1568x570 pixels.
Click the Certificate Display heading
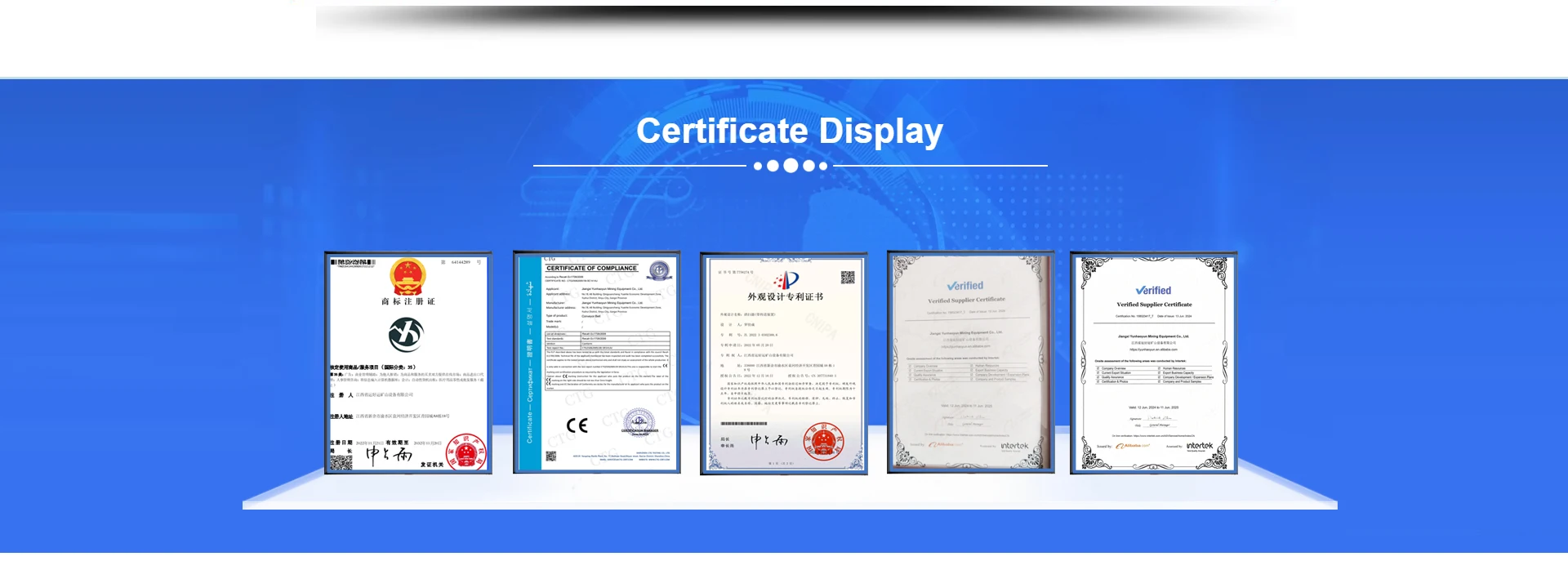[790, 131]
